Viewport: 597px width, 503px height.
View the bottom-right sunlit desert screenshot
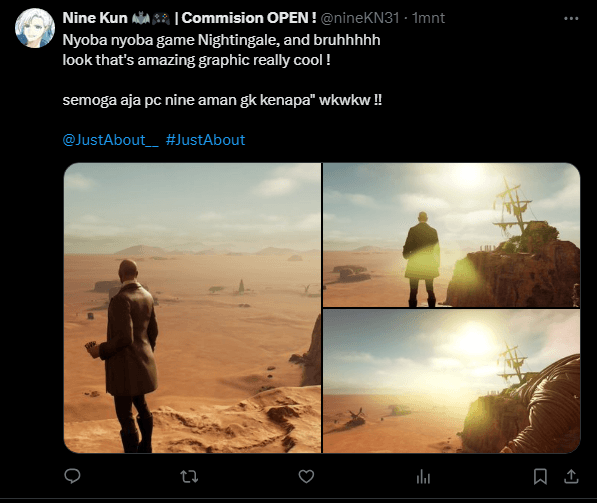(x=452, y=381)
